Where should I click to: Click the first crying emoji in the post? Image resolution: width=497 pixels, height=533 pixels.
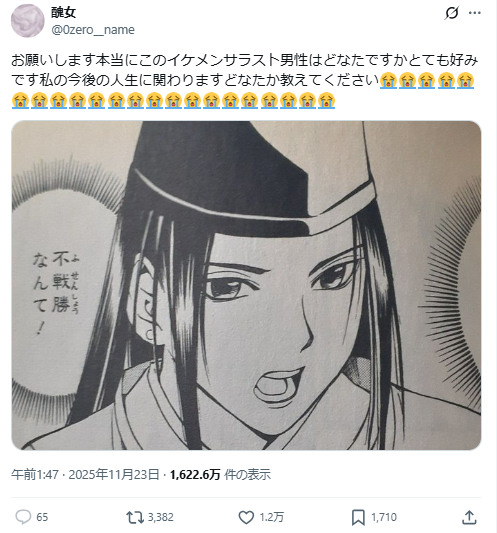(388, 81)
